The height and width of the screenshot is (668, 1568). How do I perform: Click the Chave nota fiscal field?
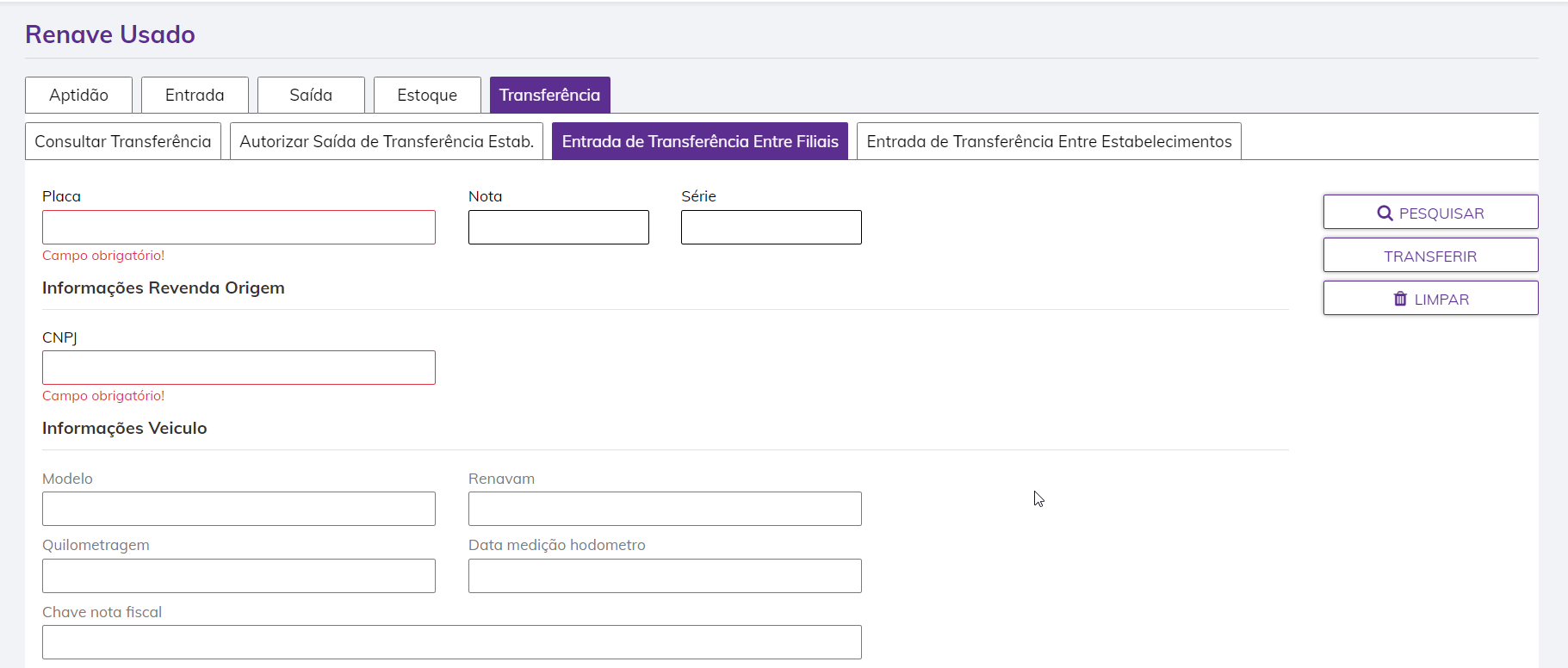pyautogui.click(x=452, y=642)
